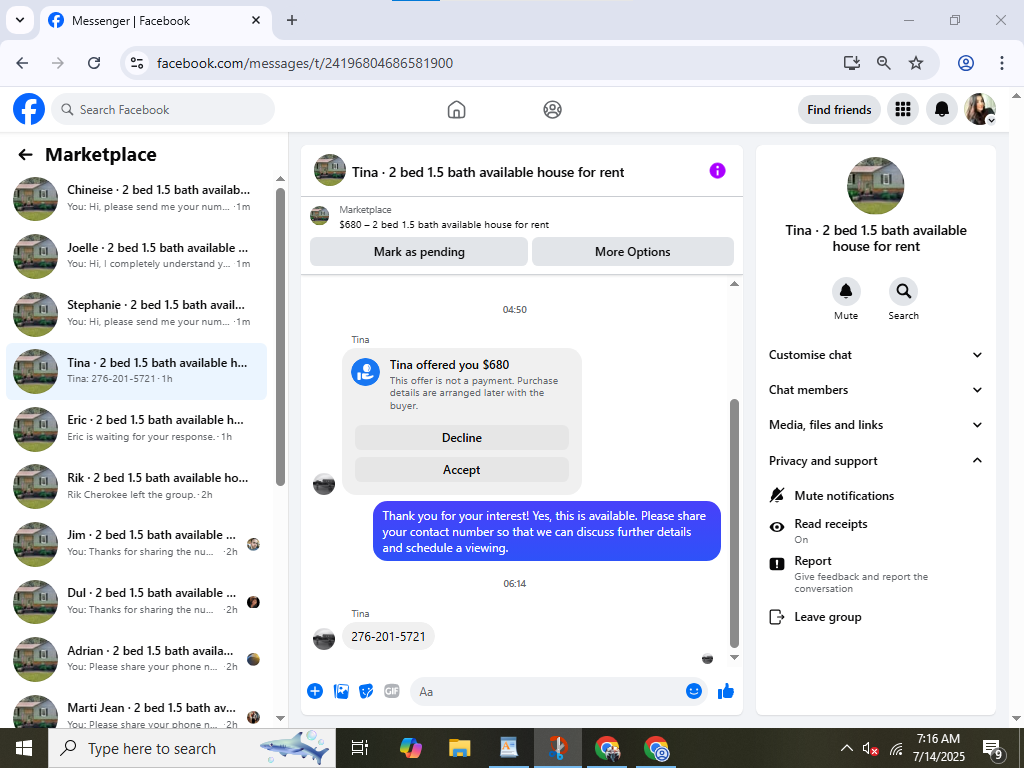Open File Explorer from the taskbar
The width and height of the screenshot is (1024, 768).
pos(459,748)
